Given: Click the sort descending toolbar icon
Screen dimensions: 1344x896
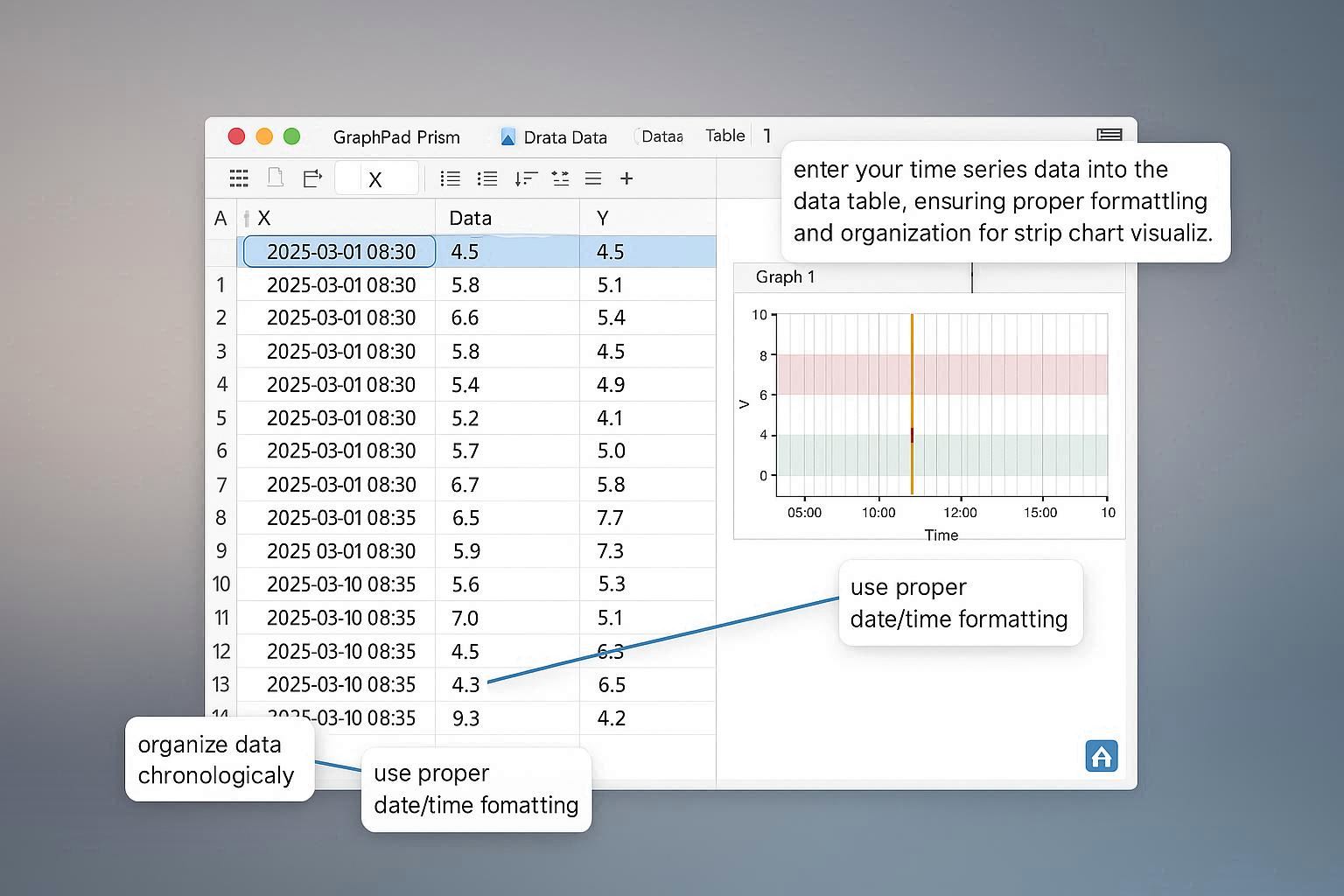Looking at the screenshot, I should click(x=526, y=178).
